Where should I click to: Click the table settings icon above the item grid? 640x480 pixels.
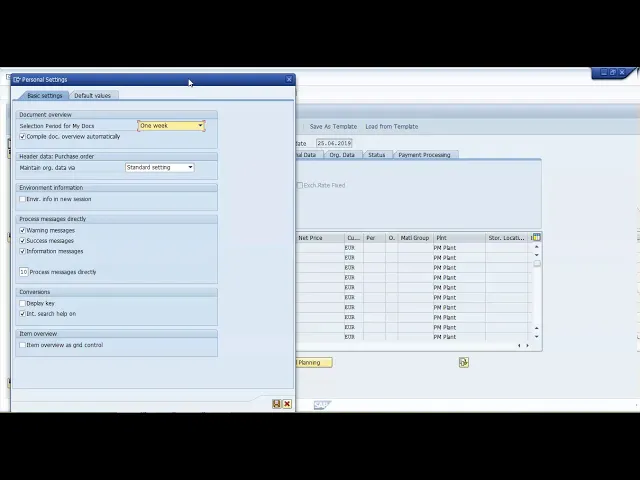(x=536, y=237)
